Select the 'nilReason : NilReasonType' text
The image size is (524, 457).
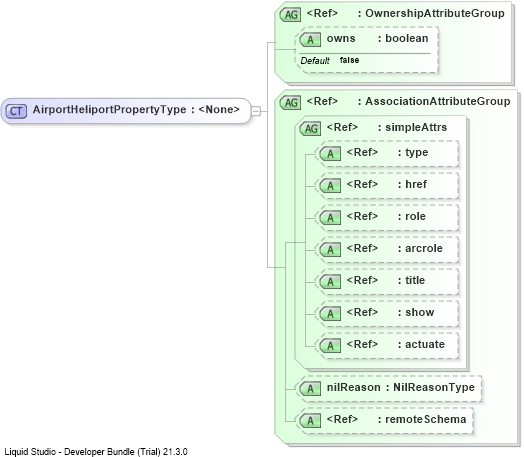pyautogui.click(x=401, y=388)
